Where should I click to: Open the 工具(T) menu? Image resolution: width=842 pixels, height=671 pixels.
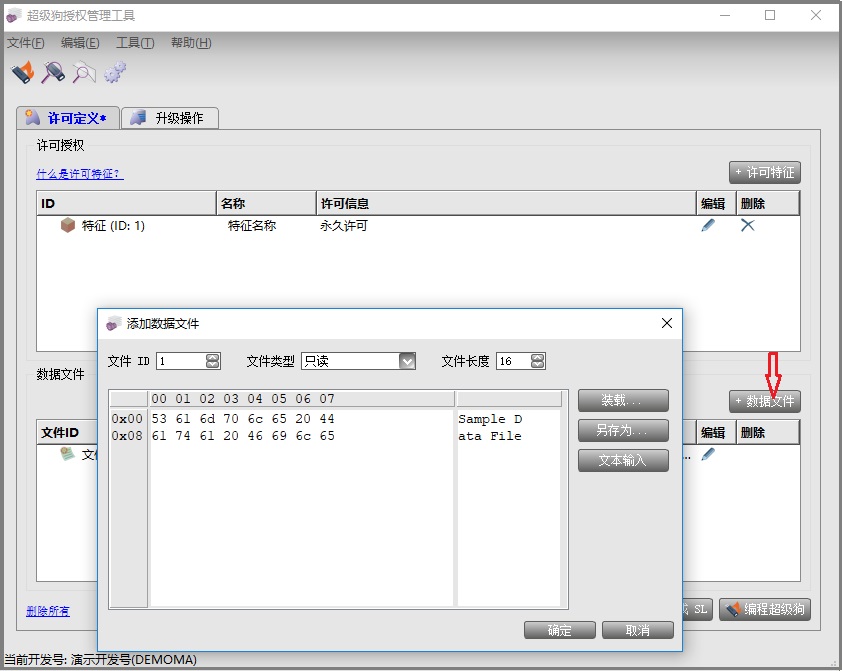point(135,43)
